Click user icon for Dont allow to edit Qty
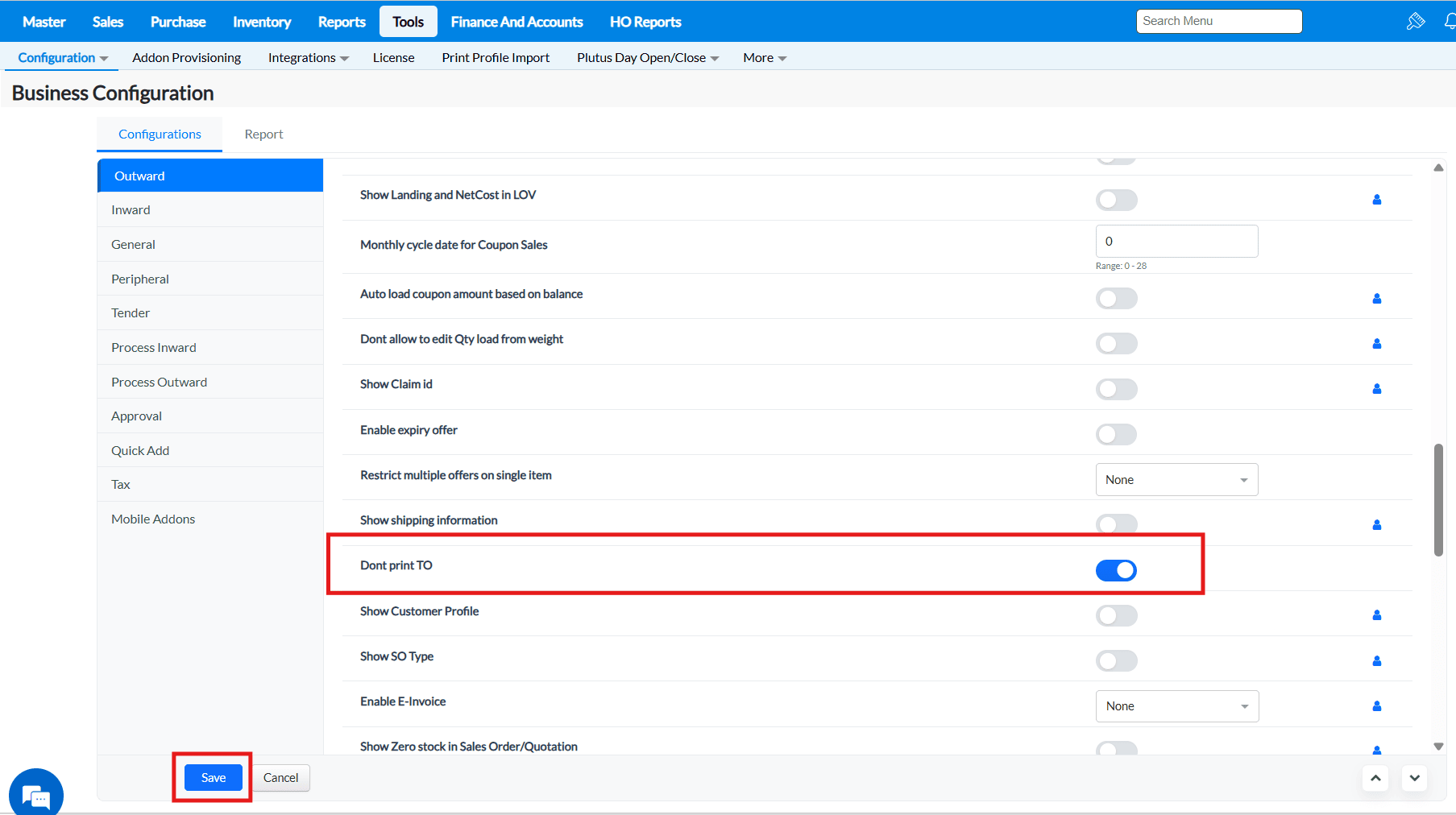Viewport: 1456px width, 815px height. pos(1376,344)
